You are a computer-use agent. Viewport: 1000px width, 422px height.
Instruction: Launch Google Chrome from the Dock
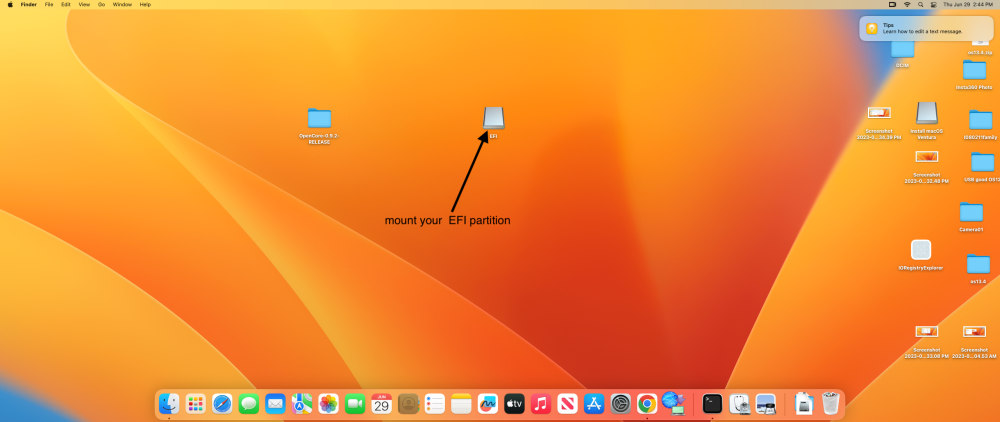pyautogui.click(x=647, y=404)
